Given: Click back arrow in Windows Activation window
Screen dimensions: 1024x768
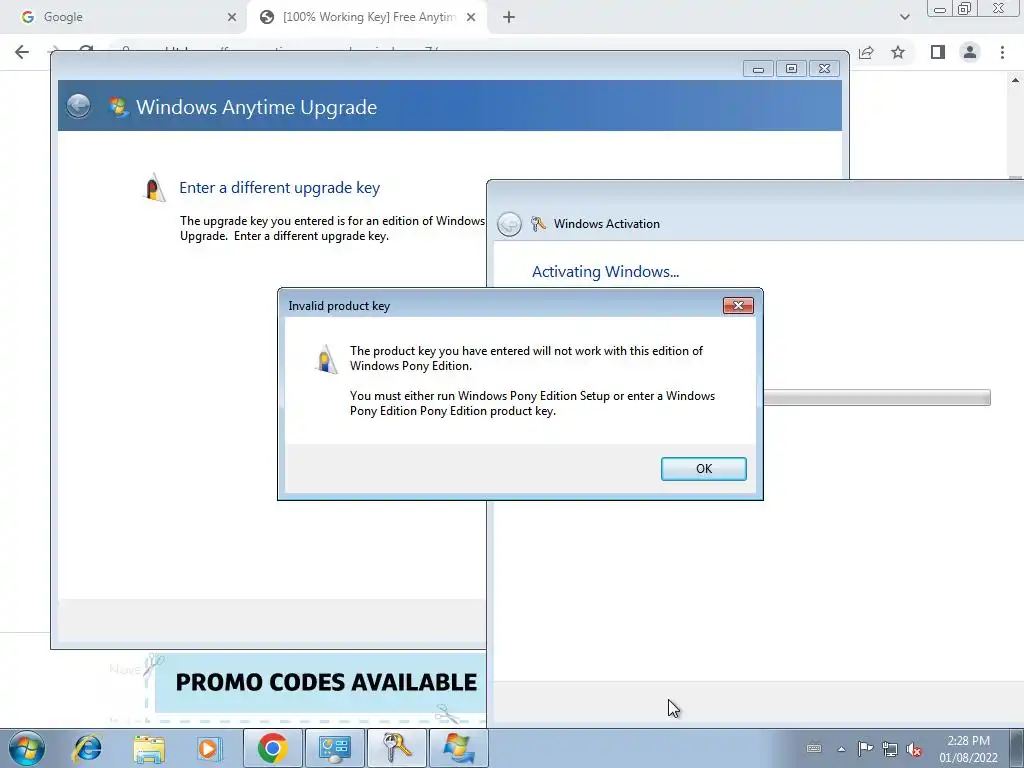Looking at the screenshot, I should (509, 224).
